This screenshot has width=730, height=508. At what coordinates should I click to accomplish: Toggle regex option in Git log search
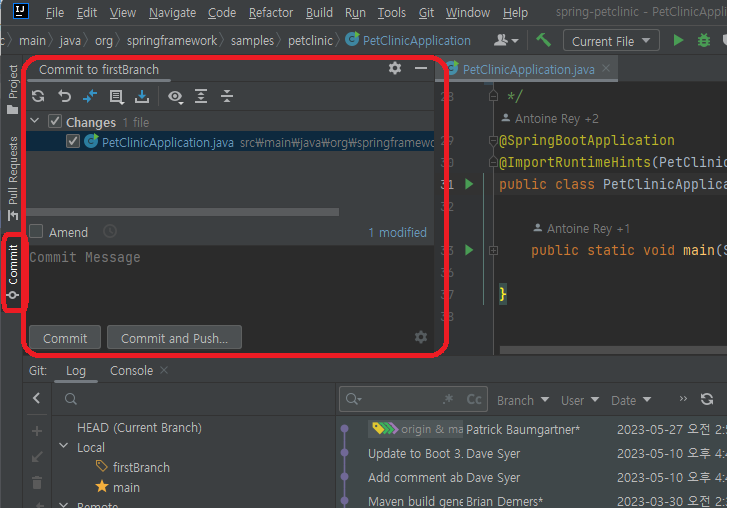448,399
